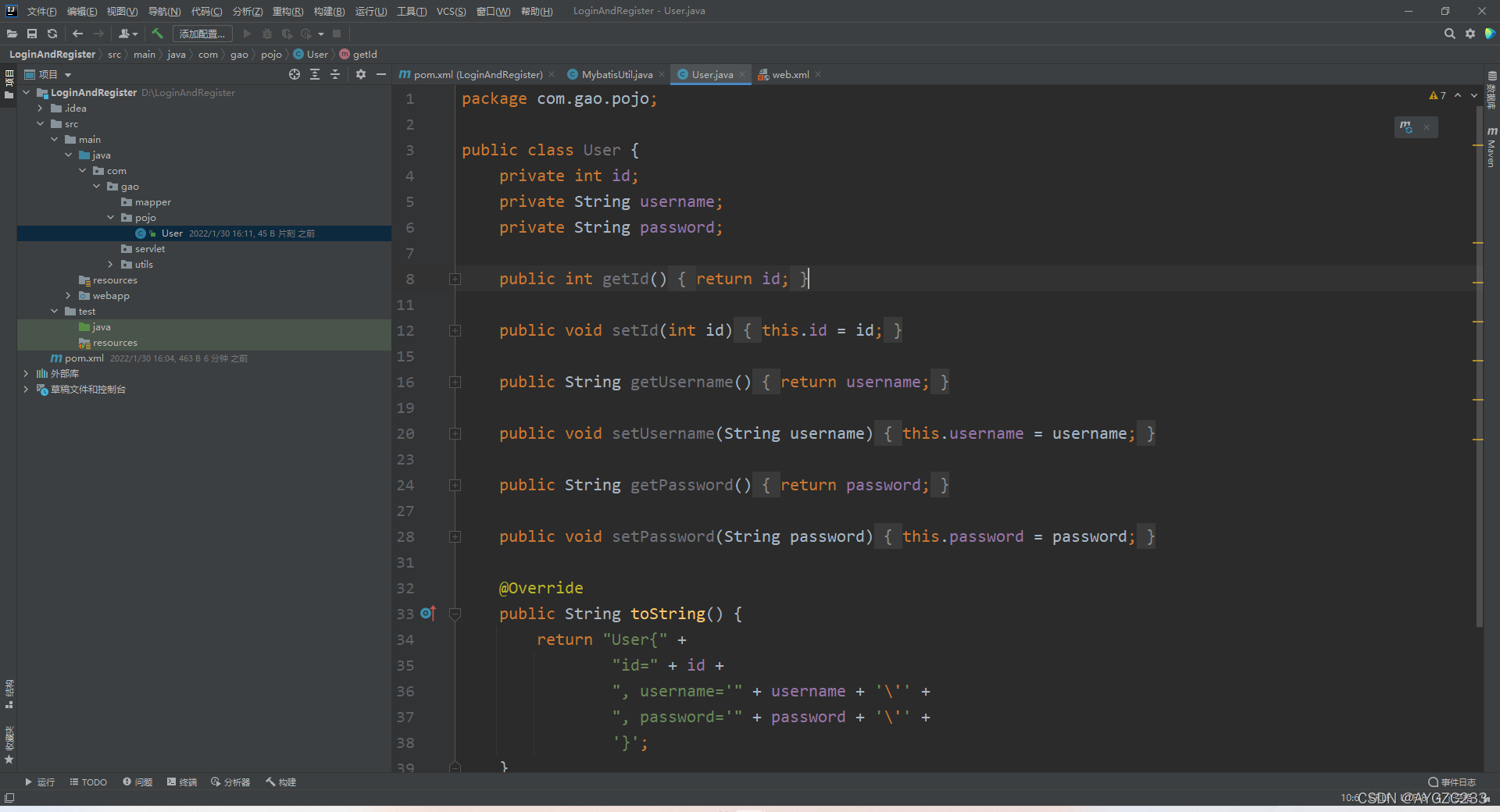Select the Debug (bug) icon
1500x812 pixels.
point(266,34)
